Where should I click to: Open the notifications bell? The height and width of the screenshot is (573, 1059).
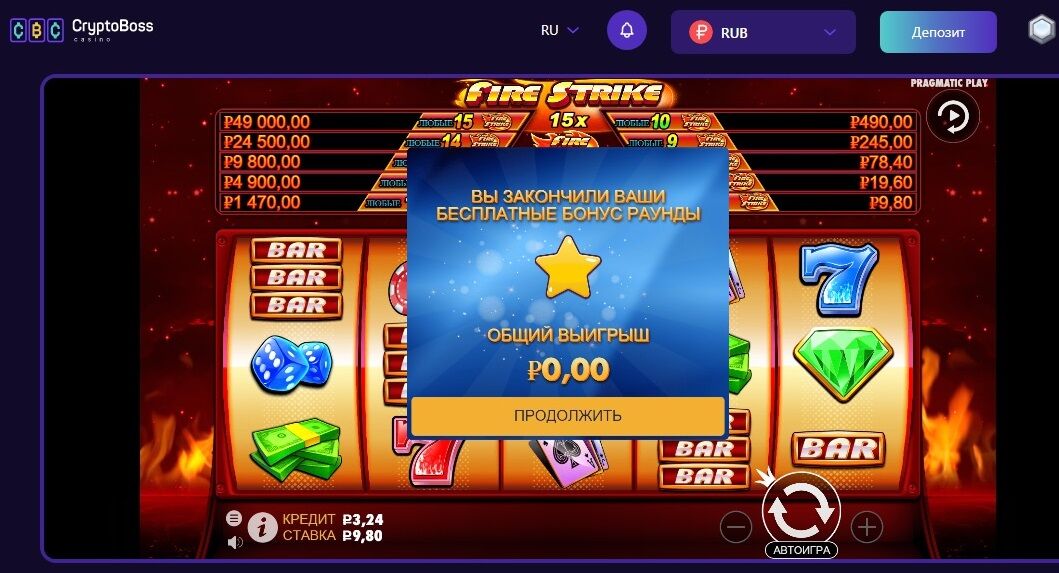(x=627, y=30)
